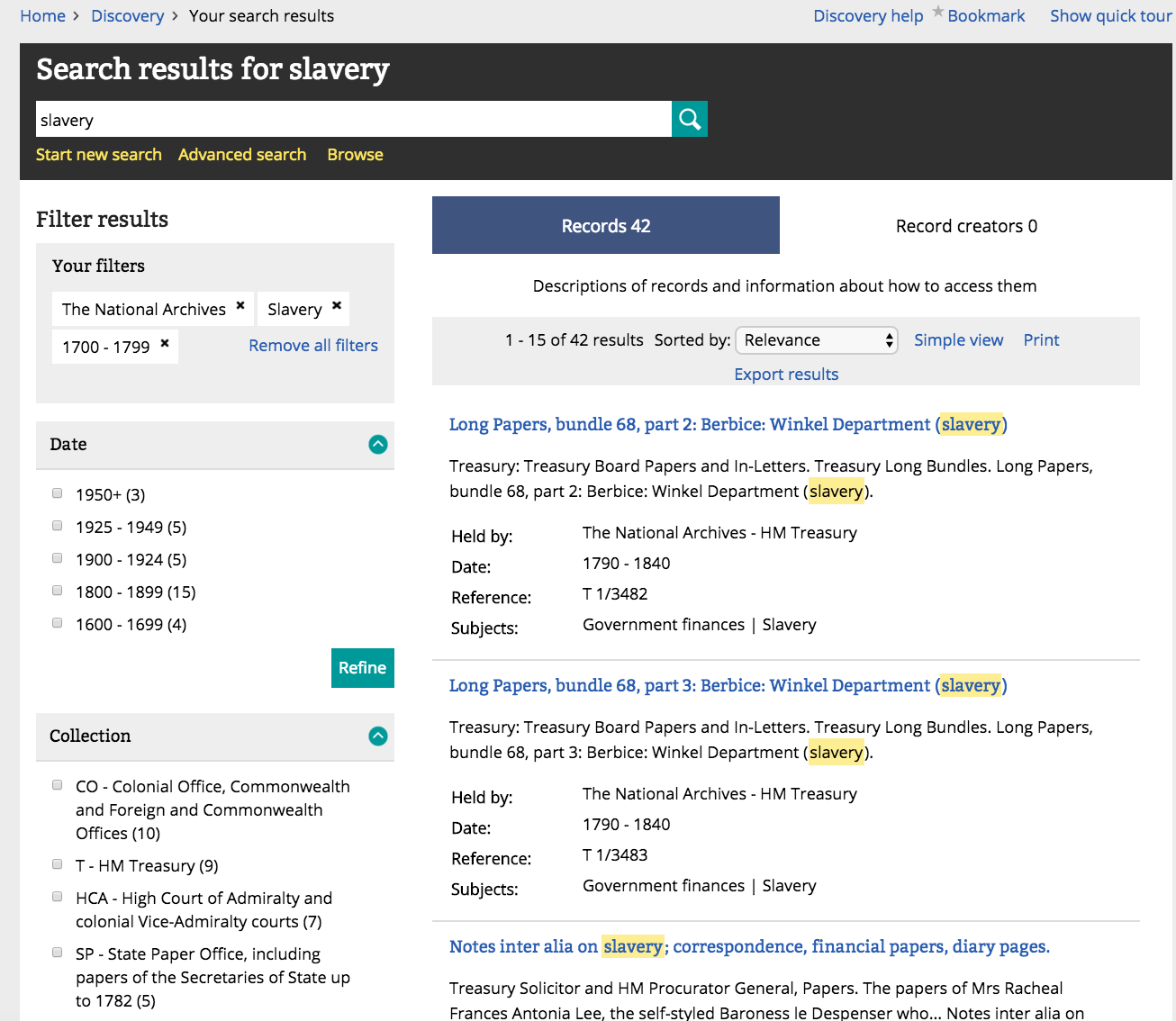This screenshot has width=1176, height=1021.
Task: Select the Records 42 tab
Action: (605, 226)
